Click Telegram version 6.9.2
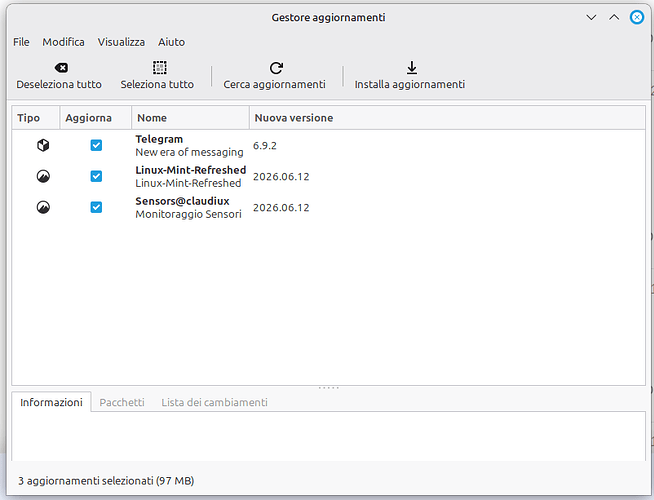This screenshot has height=500, width=654. tap(265, 146)
